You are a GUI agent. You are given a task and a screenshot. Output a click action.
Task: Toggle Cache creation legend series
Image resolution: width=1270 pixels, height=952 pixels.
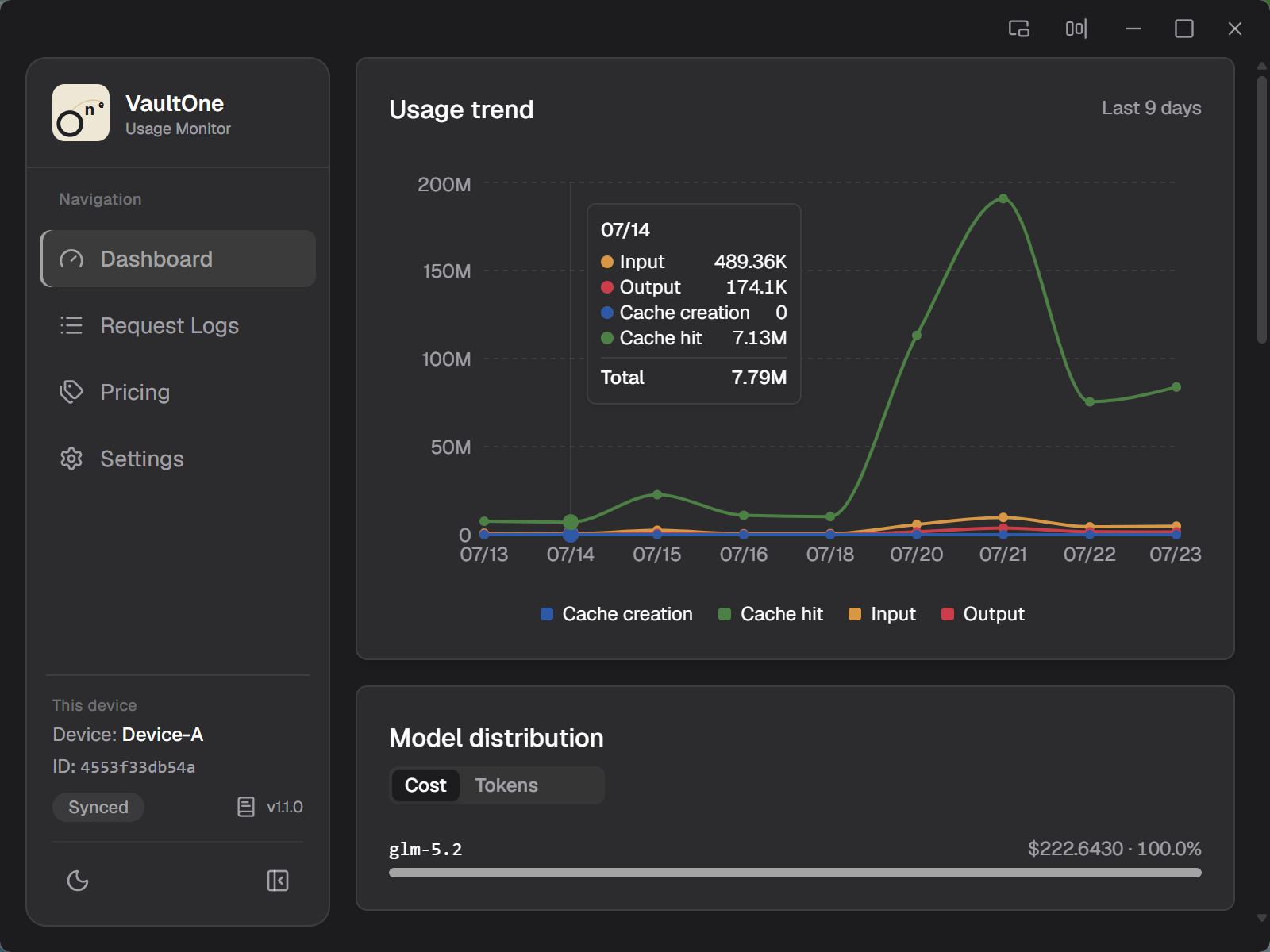617,614
